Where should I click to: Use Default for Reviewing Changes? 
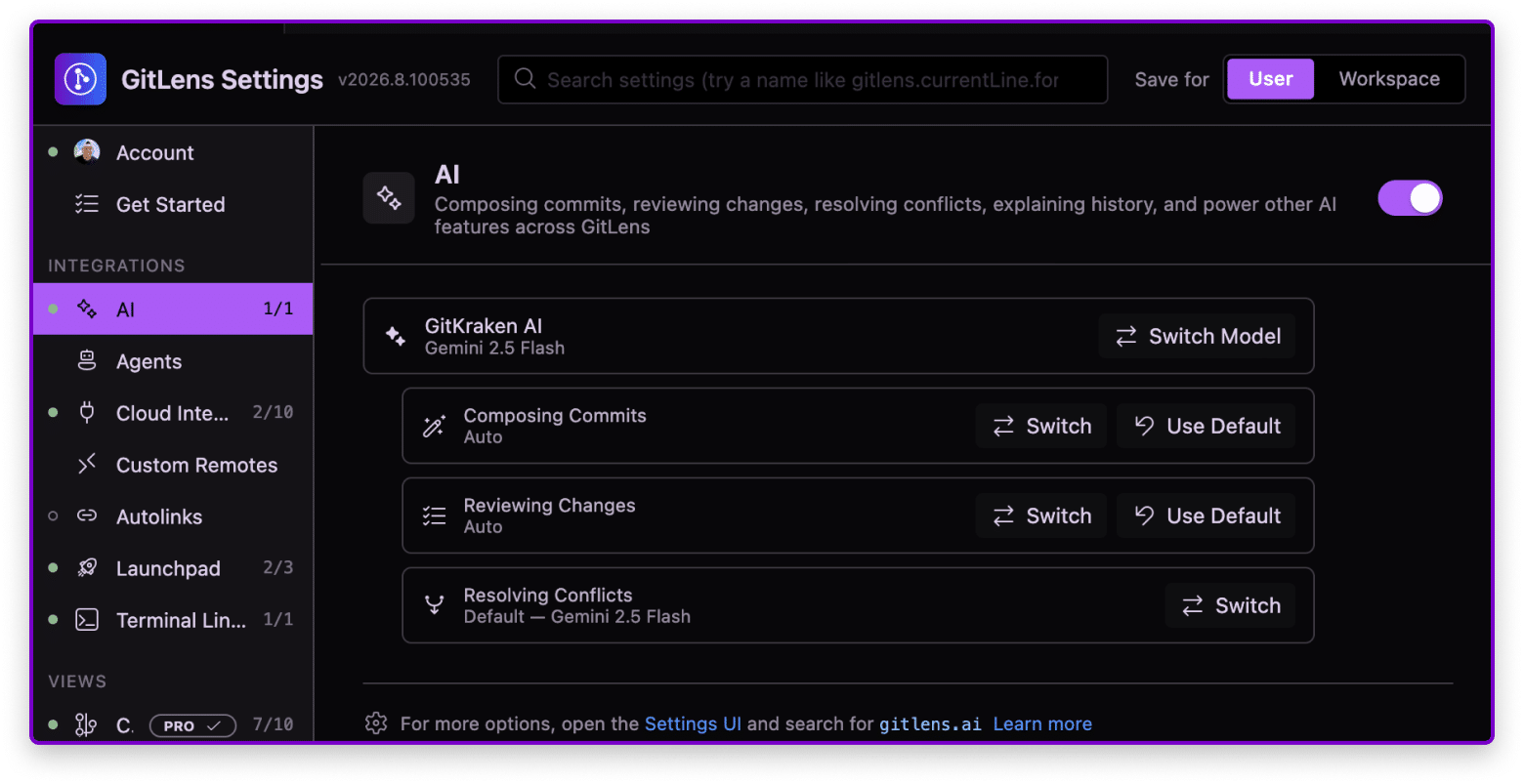(1206, 516)
